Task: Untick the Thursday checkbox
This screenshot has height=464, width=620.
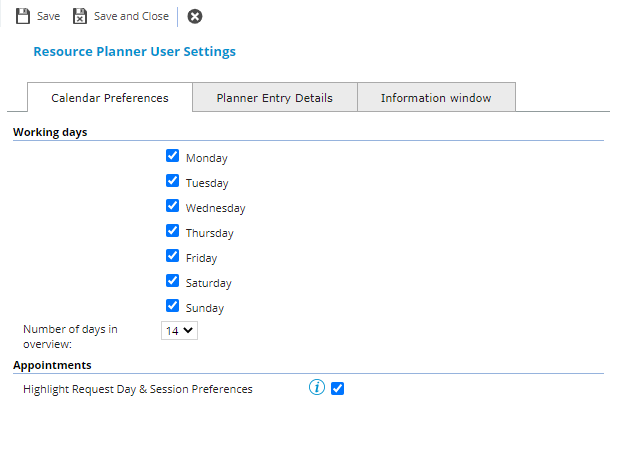Action: [x=172, y=231]
